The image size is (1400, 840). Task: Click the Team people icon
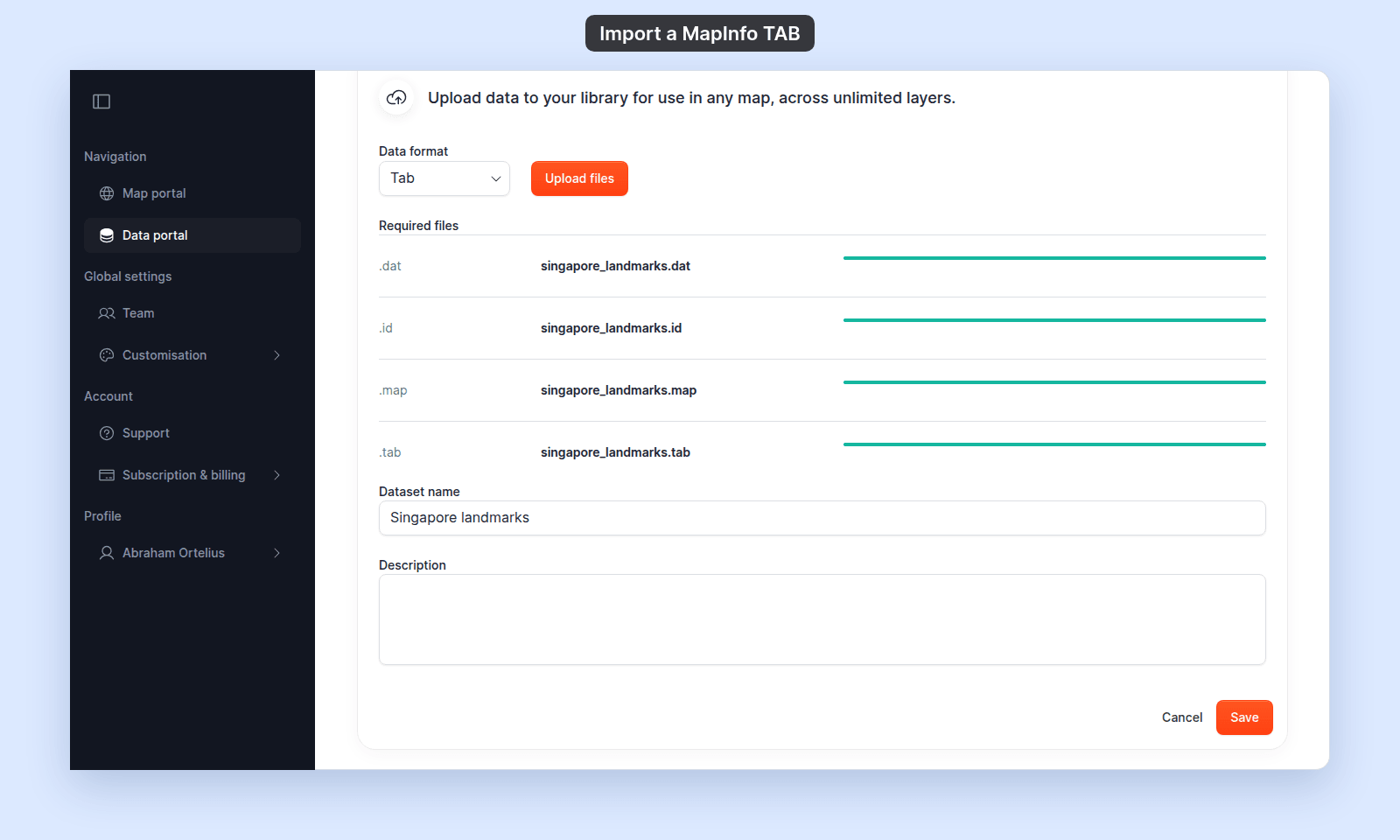click(107, 313)
